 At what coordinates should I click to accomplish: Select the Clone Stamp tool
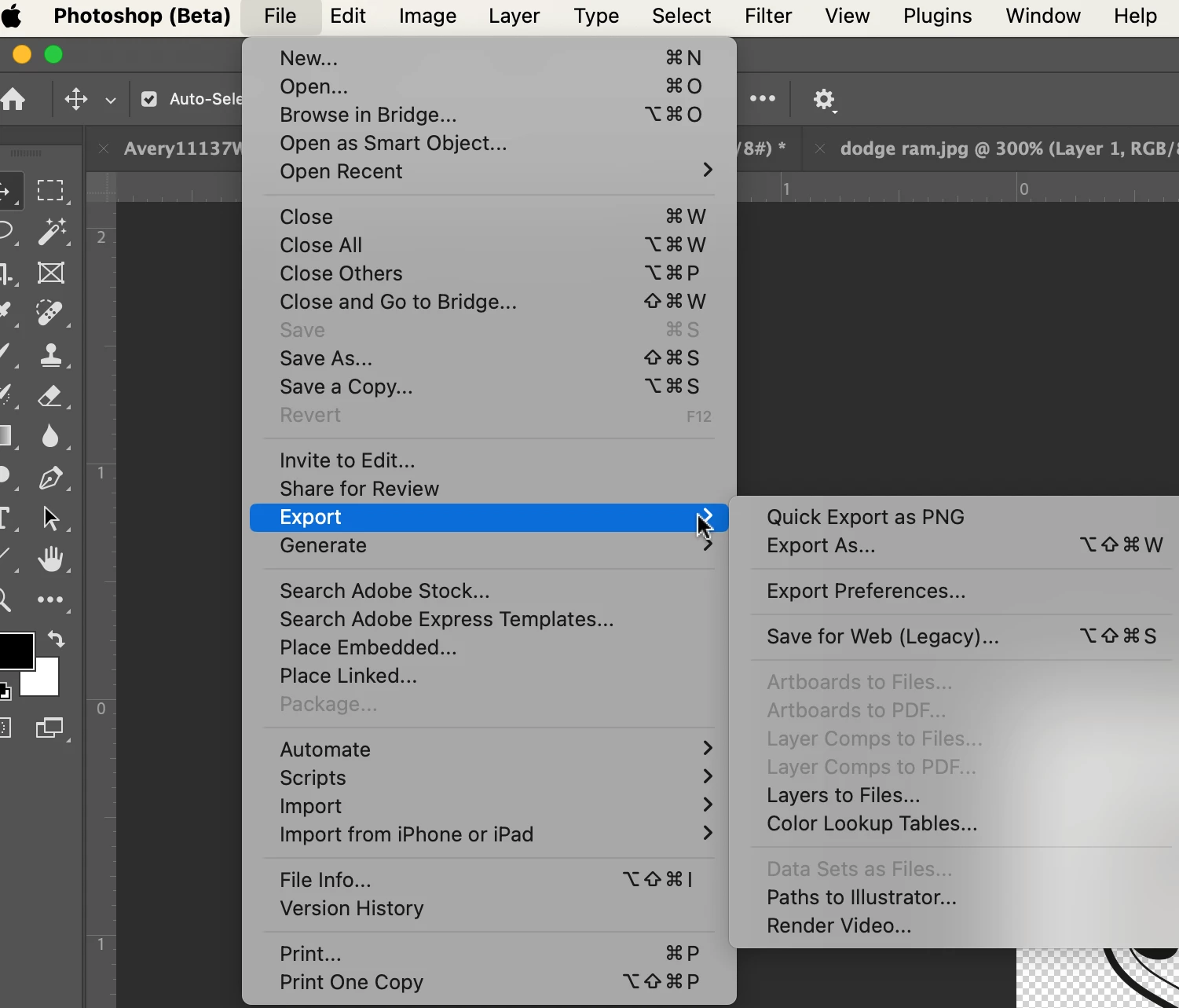(51, 354)
